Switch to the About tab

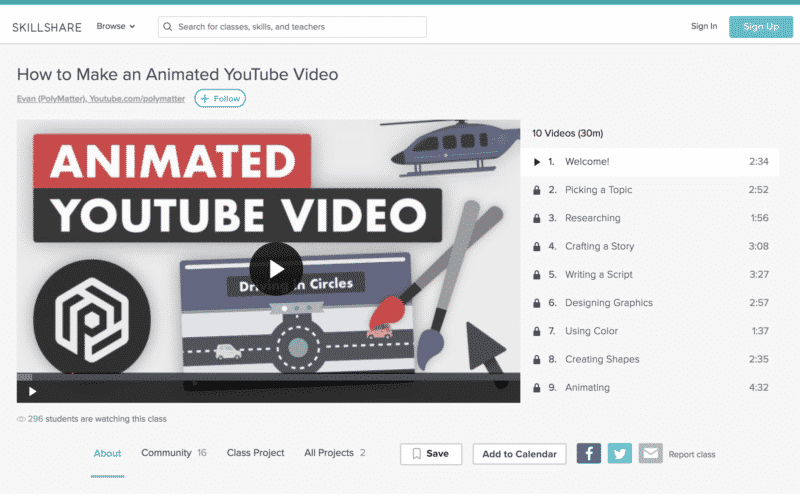tap(107, 453)
